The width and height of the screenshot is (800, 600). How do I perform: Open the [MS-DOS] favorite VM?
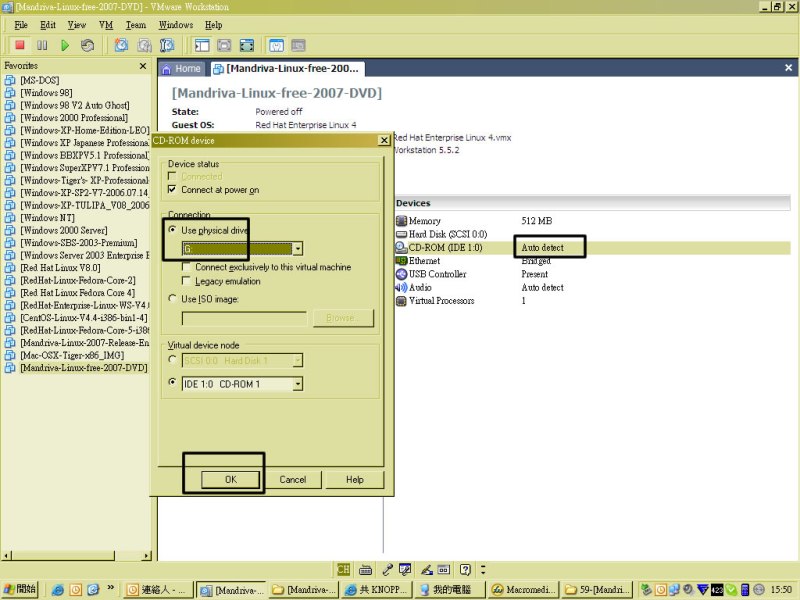click(x=39, y=80)
